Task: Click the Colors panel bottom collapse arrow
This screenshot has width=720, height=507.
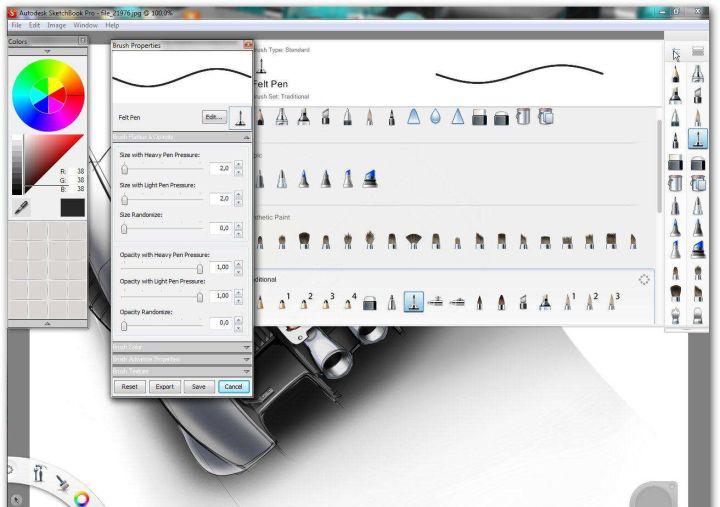Action: (x=47, y=324)
